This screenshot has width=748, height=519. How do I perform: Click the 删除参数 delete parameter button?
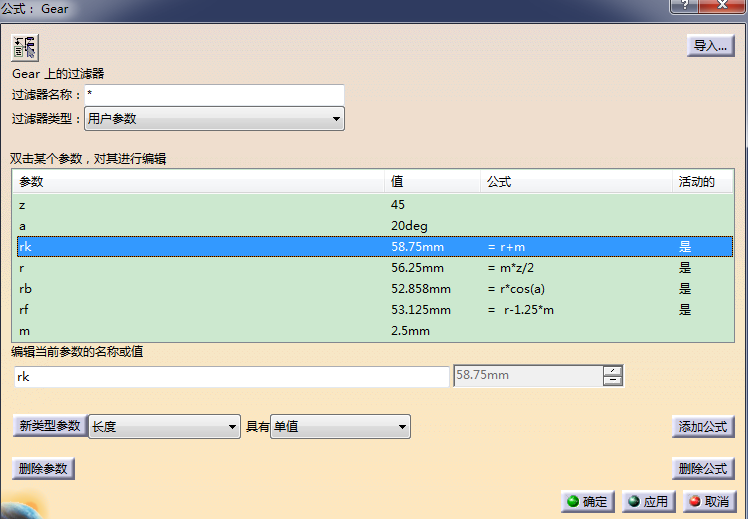coord(43,469)
